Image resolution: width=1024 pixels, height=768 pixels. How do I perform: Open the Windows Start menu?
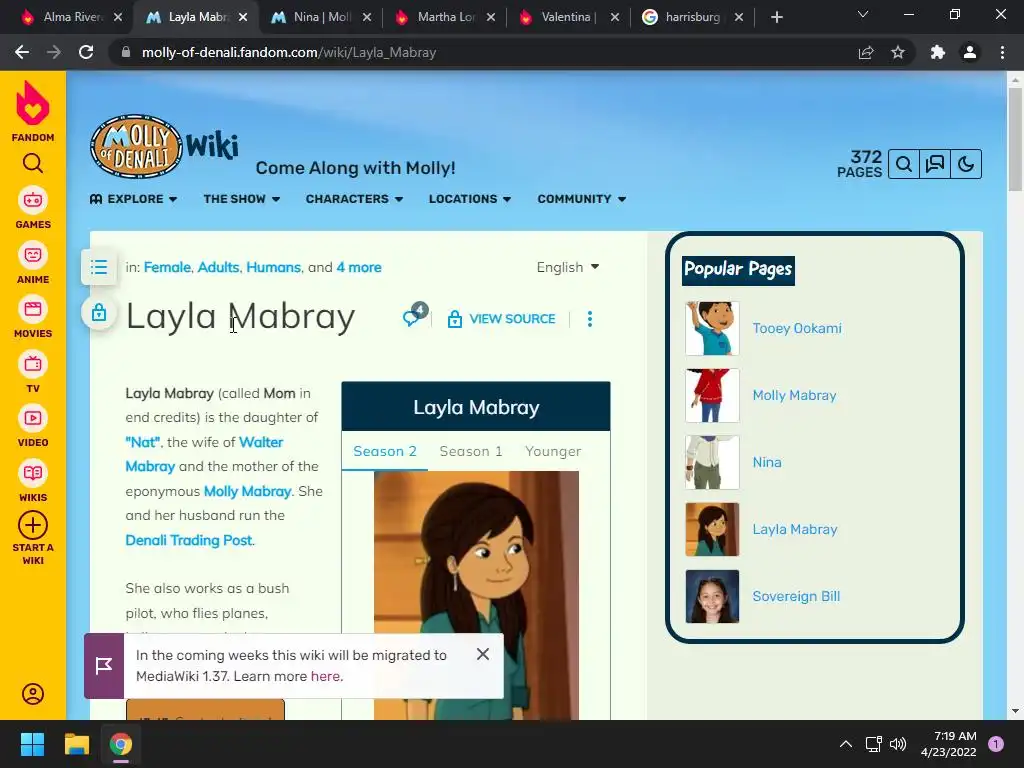(32, 744)
